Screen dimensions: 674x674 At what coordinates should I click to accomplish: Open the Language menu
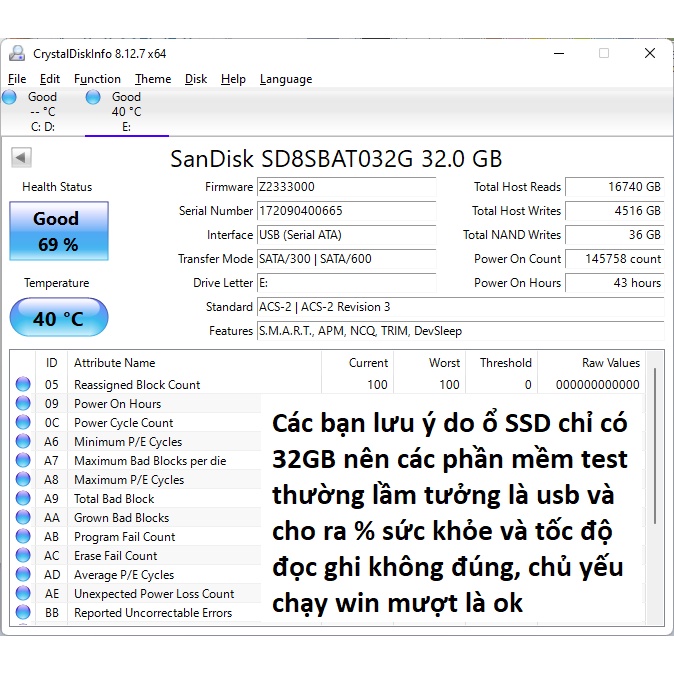[286, 79]
